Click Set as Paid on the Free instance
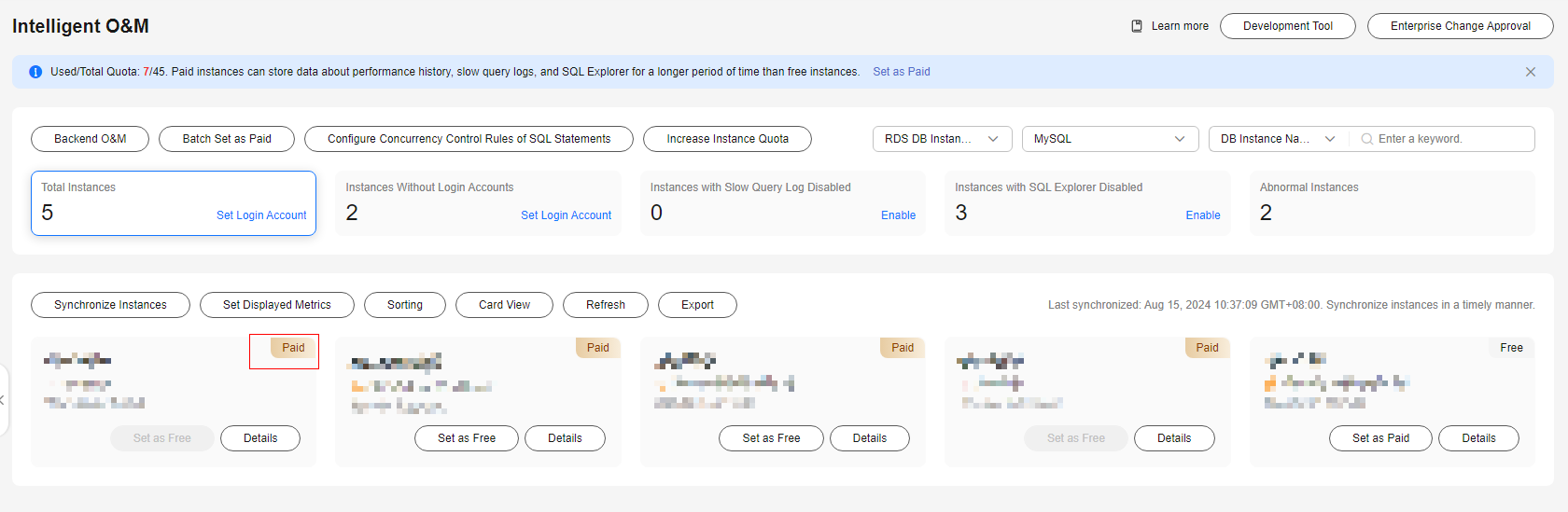 tap(1380, 438)
